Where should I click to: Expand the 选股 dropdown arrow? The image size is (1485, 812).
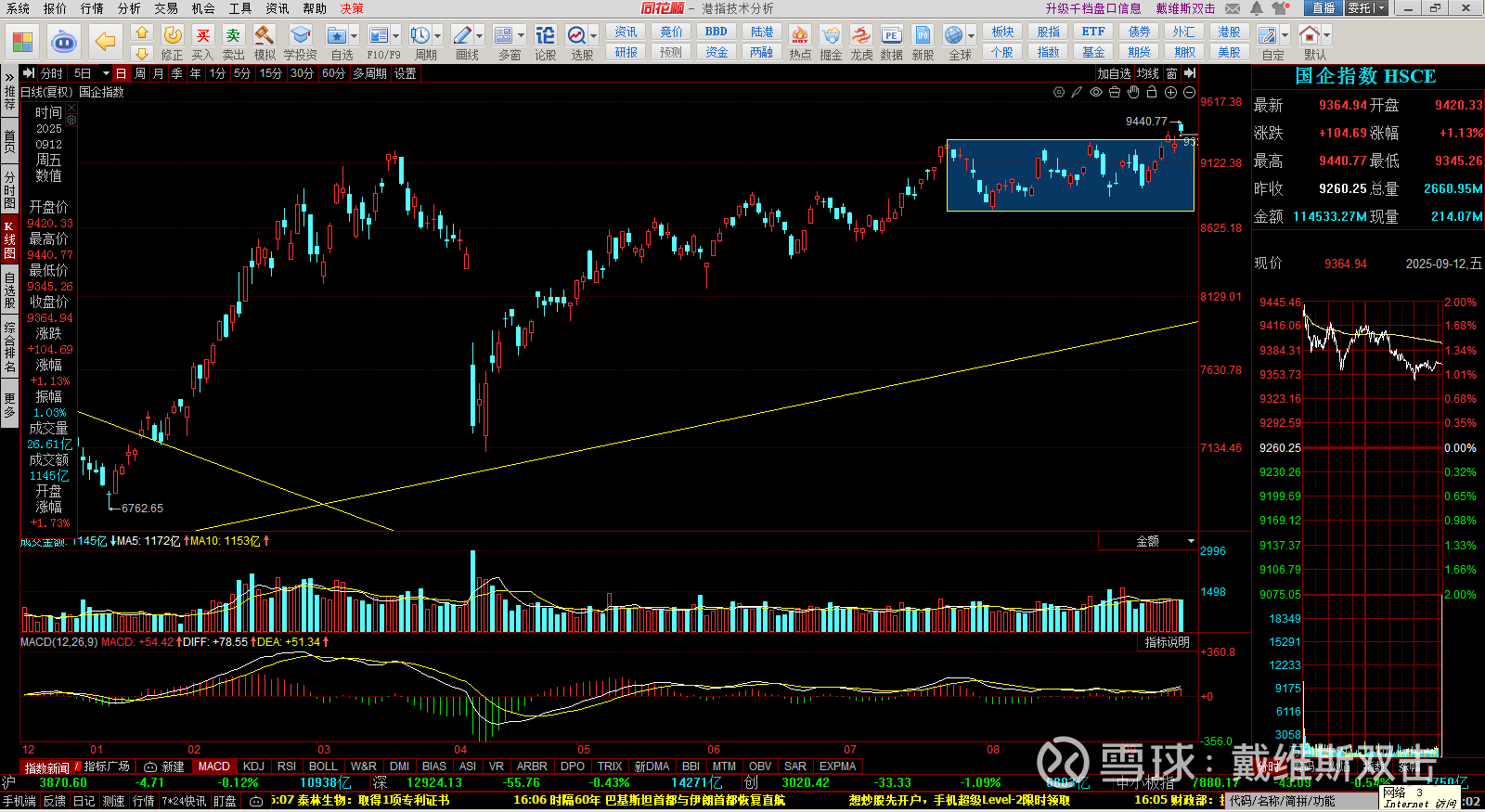pos(594,36)
